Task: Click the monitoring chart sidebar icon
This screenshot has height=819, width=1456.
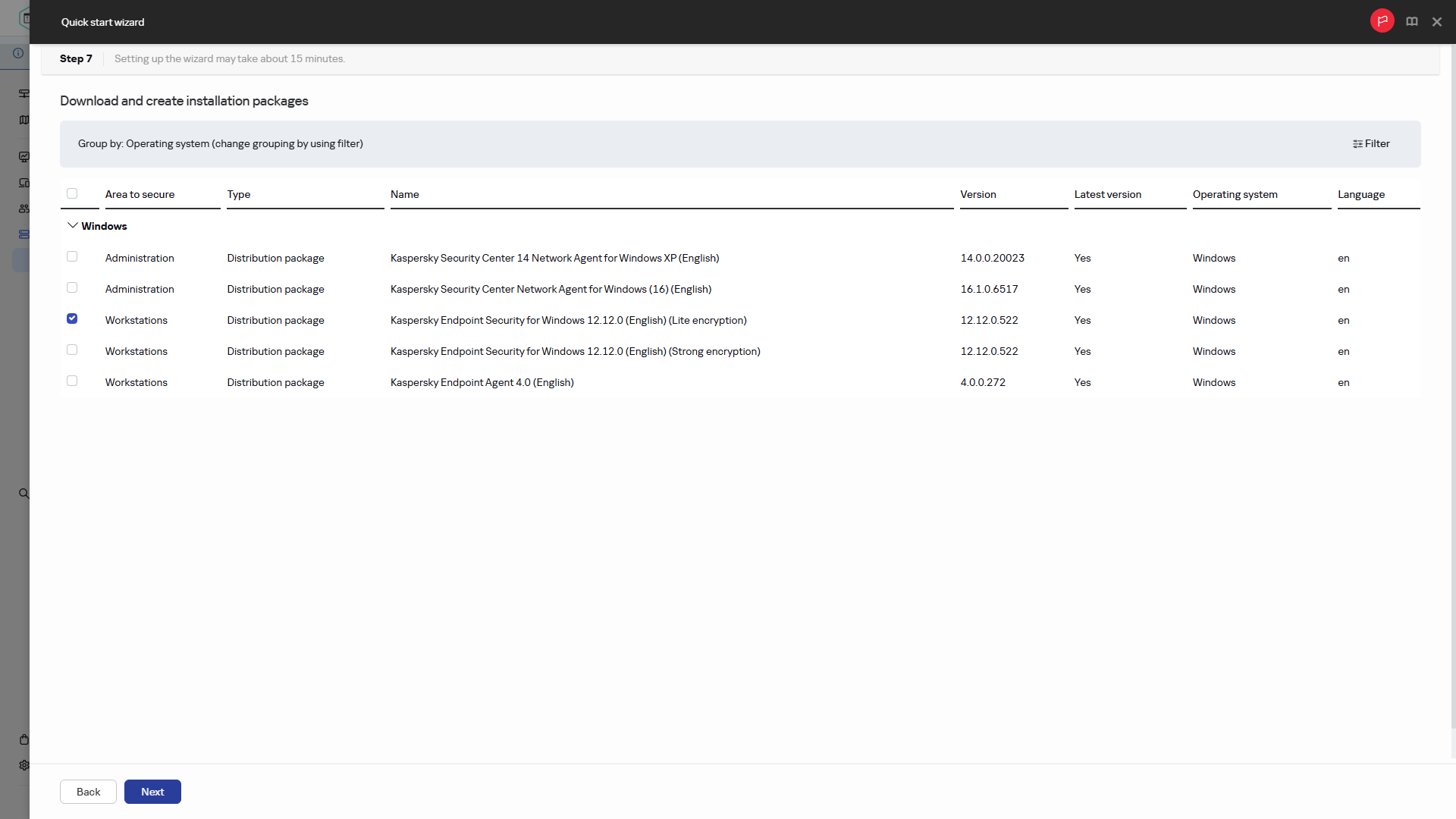Action: pos(24,157)
